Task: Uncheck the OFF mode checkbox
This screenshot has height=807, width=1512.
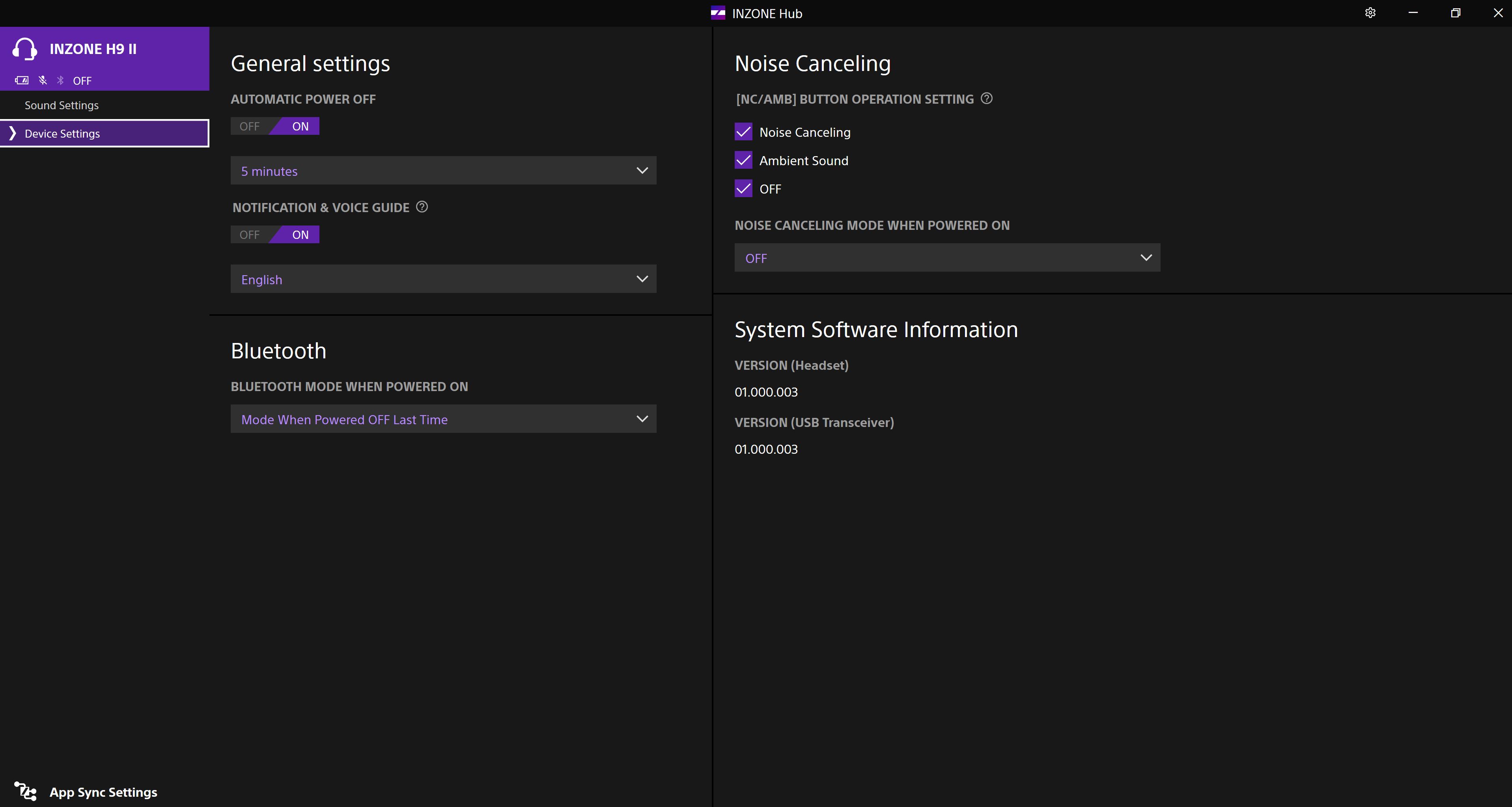Action: pos(743,188)
